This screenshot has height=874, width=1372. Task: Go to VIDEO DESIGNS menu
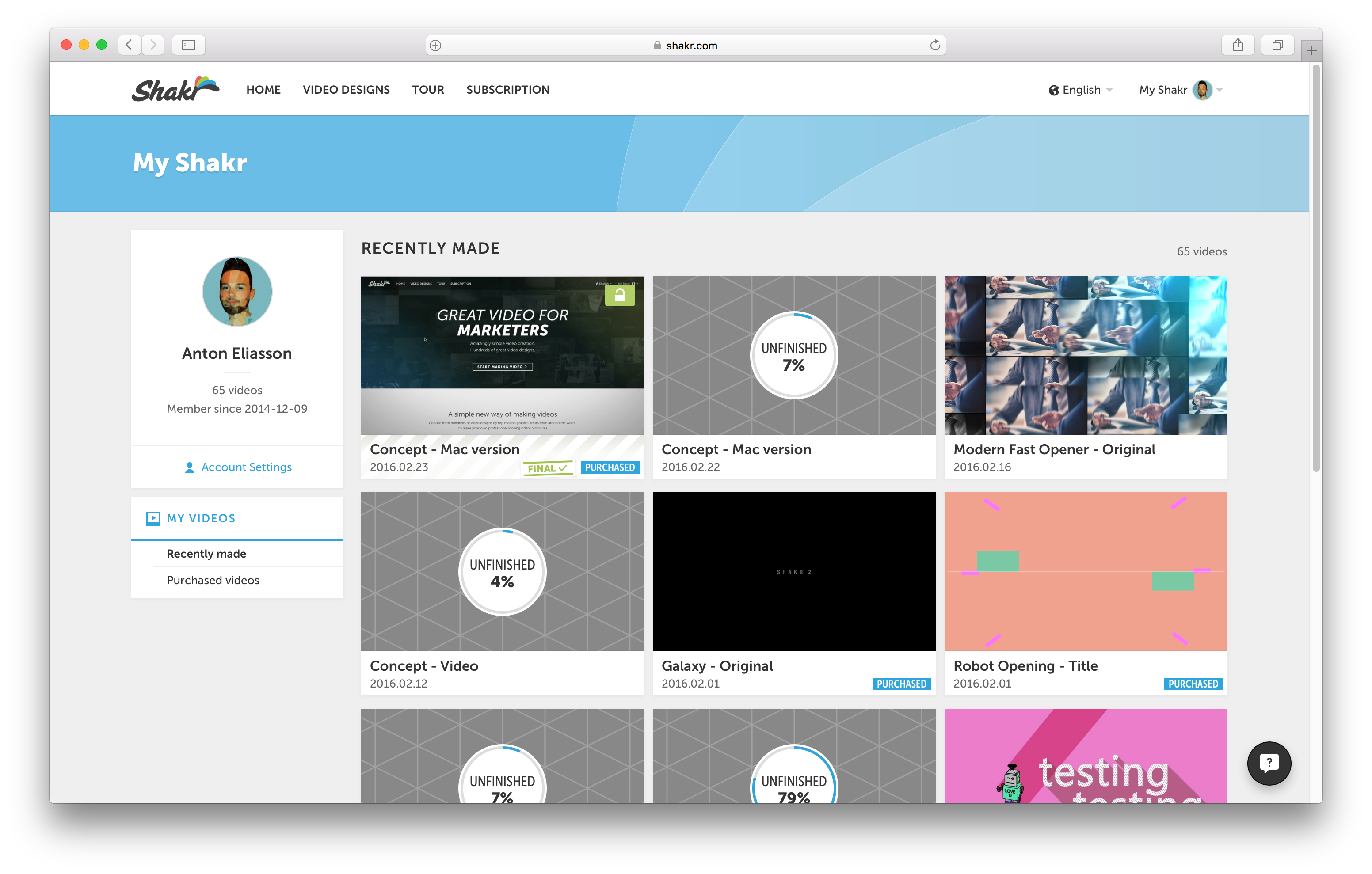pos(346,90)
